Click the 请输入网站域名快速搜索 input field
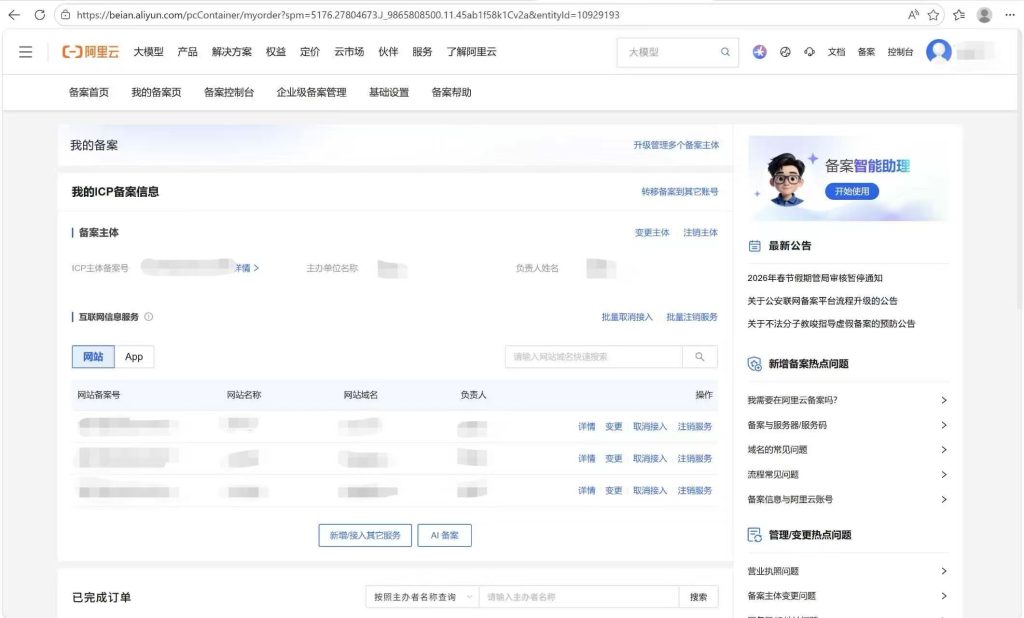 pyautogui.click(x=594, y=357)
